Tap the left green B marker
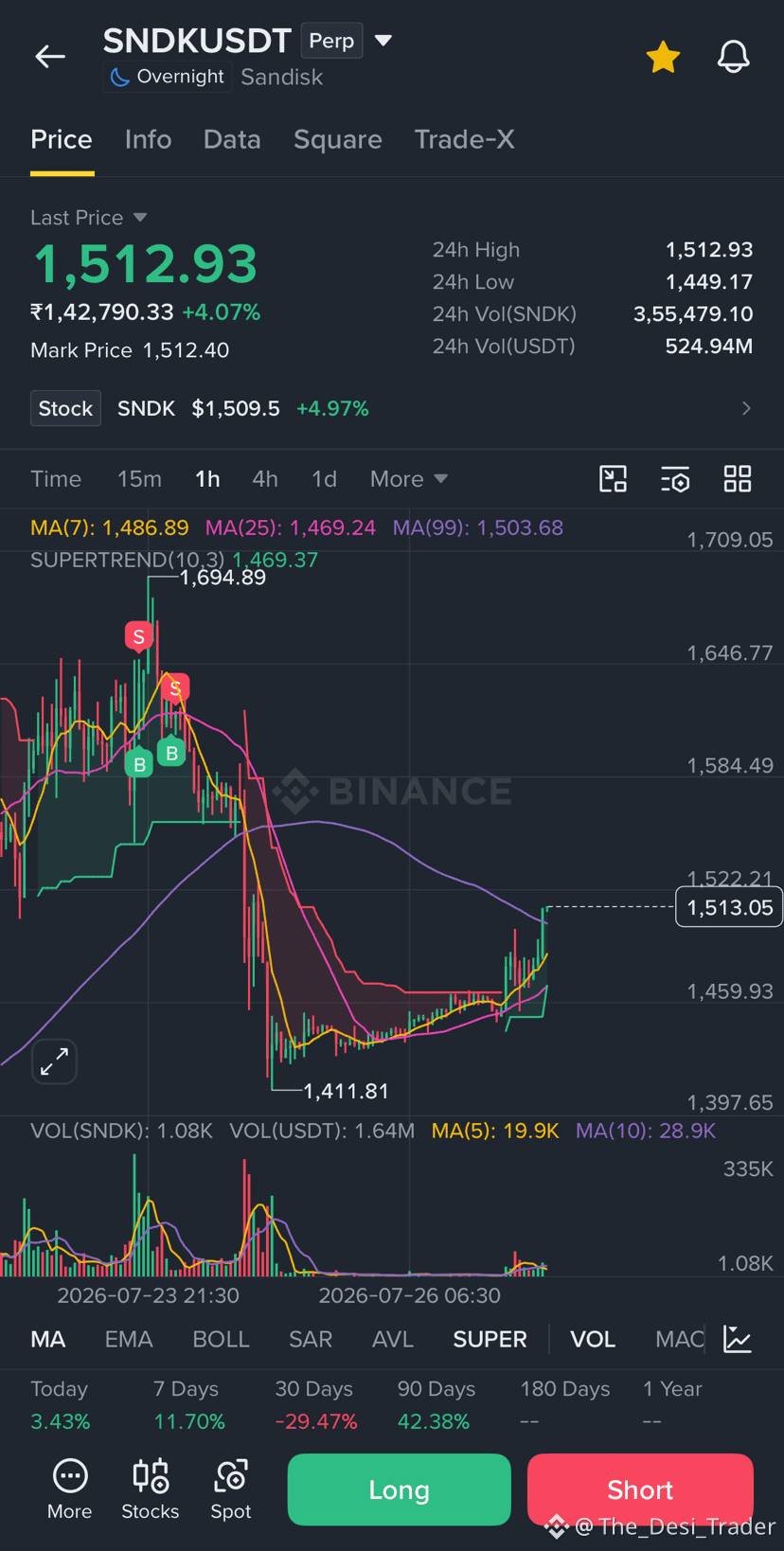Viewport: 784px width, 1551px height. coord(139,763)
